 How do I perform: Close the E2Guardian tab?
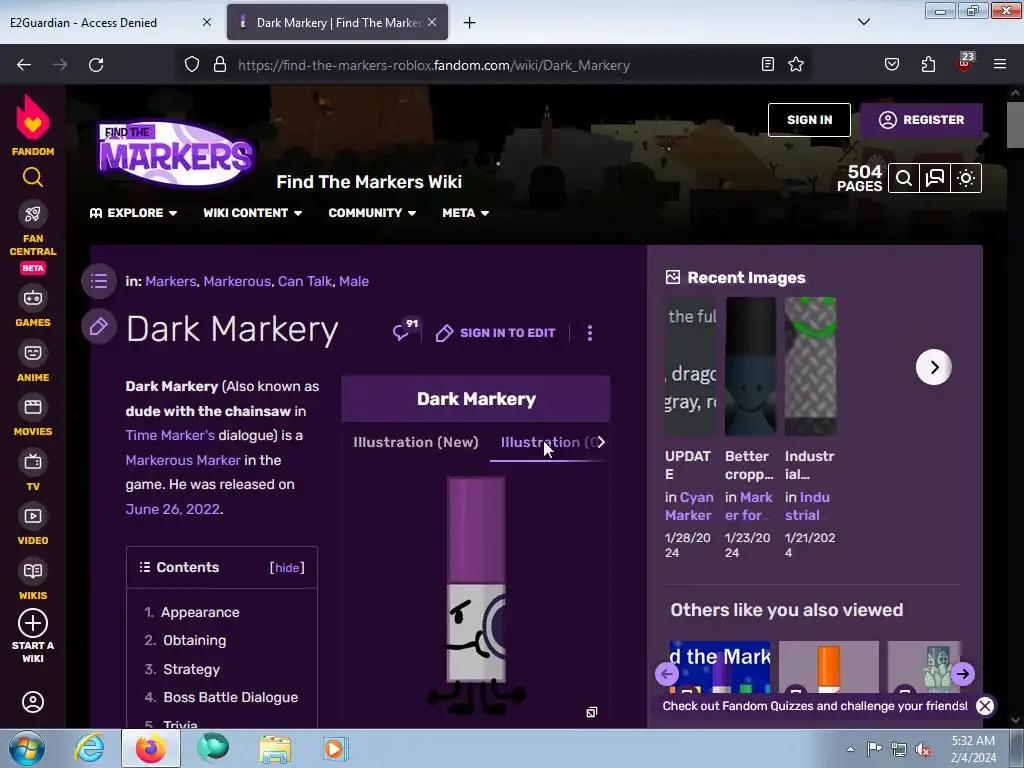(206, 22)
